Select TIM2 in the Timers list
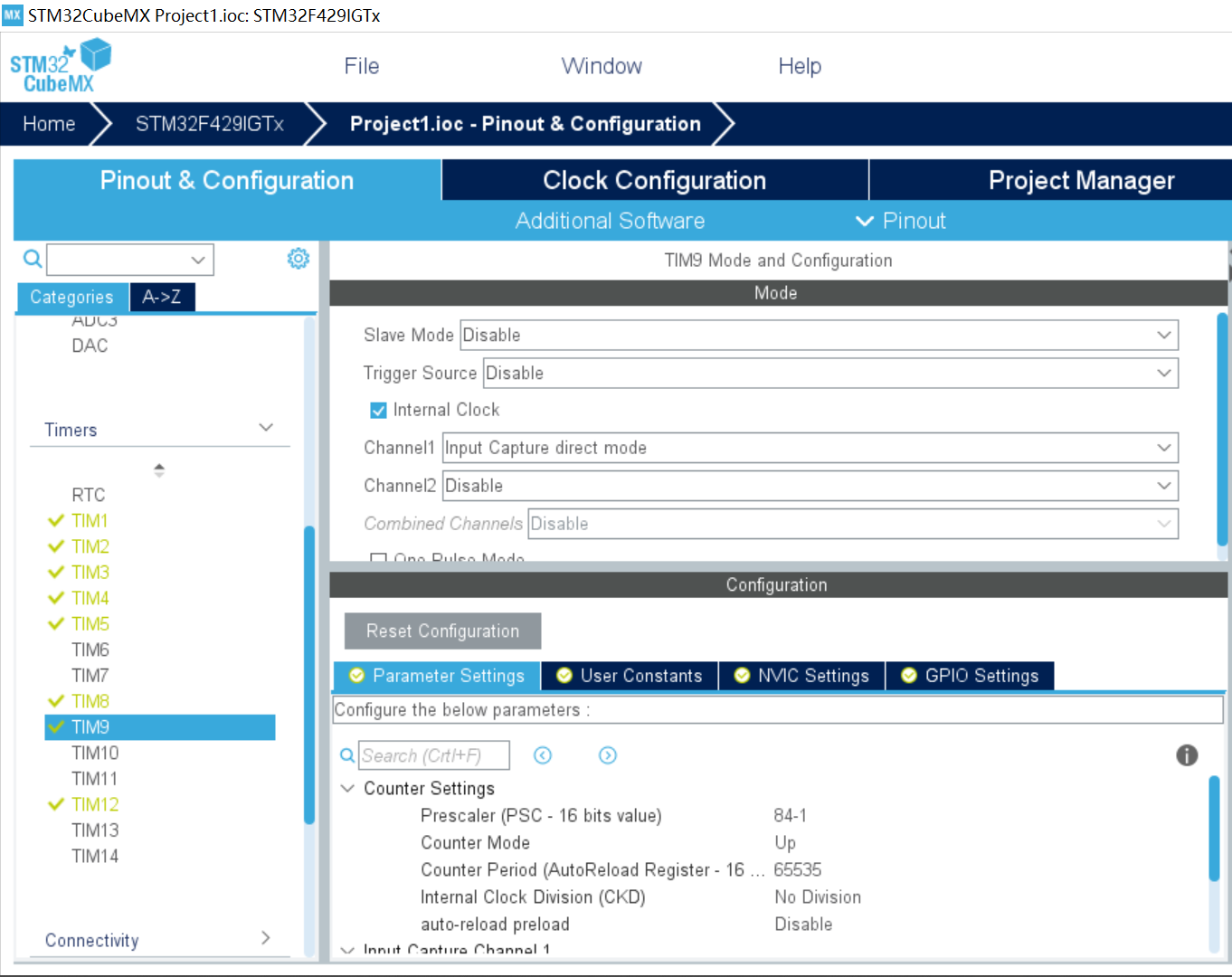Viewport: 1232px width, 977px height. tap(90, 546)
